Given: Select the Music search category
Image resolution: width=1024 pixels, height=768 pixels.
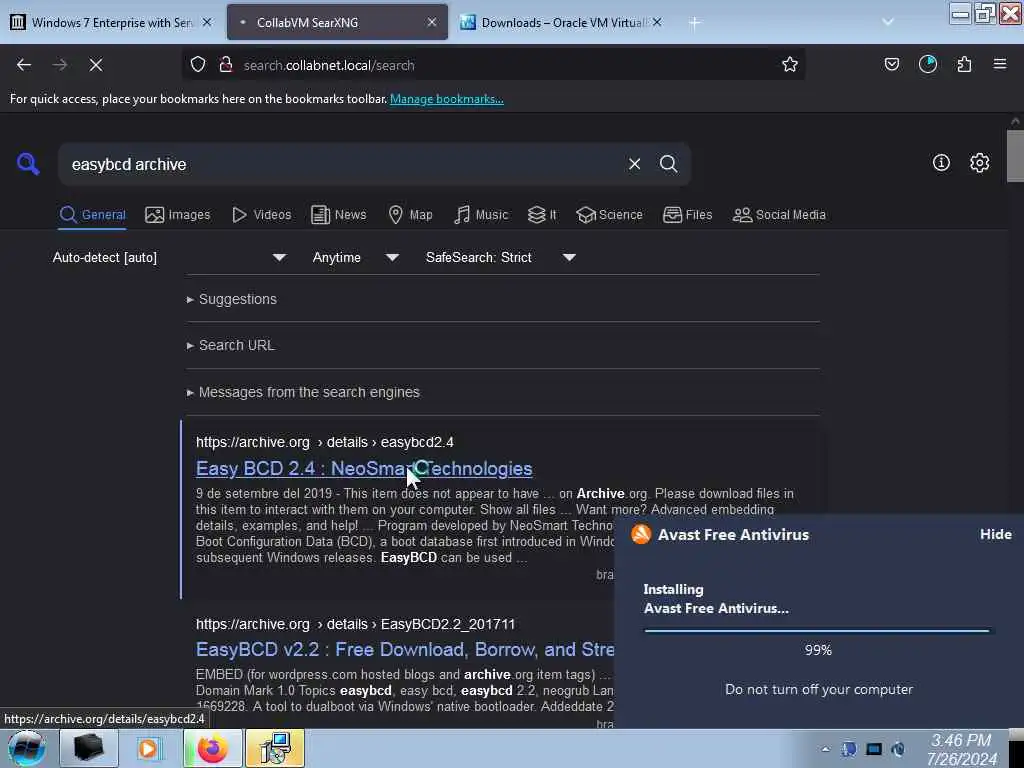Looking at the screenshot, I should tap(481, 215).
